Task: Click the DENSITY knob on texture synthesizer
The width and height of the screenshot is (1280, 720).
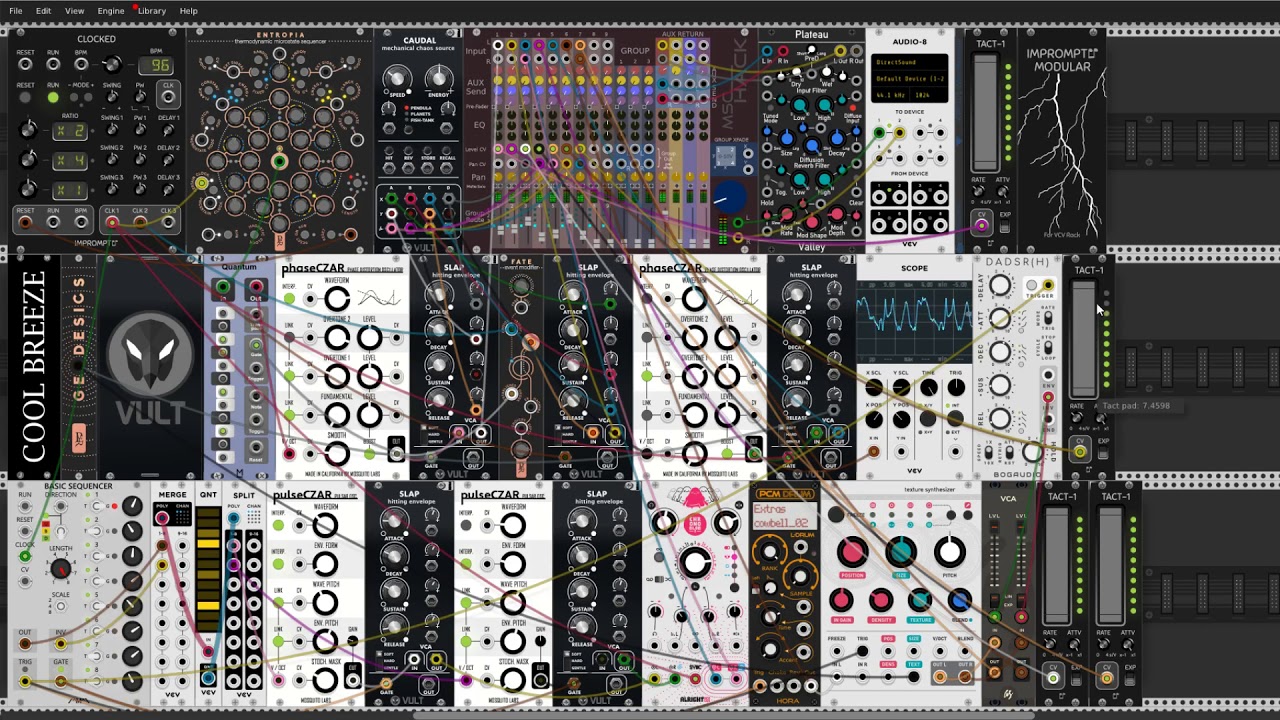Action: (880, 600)
